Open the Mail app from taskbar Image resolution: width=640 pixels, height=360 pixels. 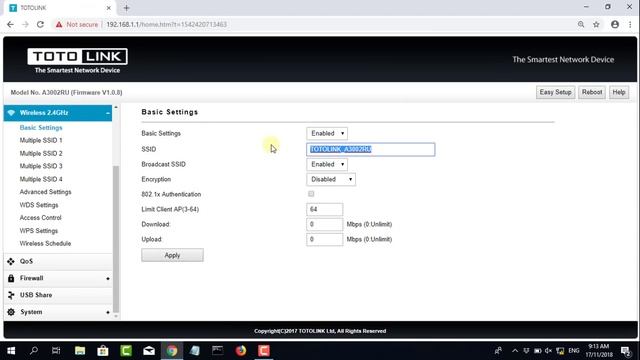149,351
